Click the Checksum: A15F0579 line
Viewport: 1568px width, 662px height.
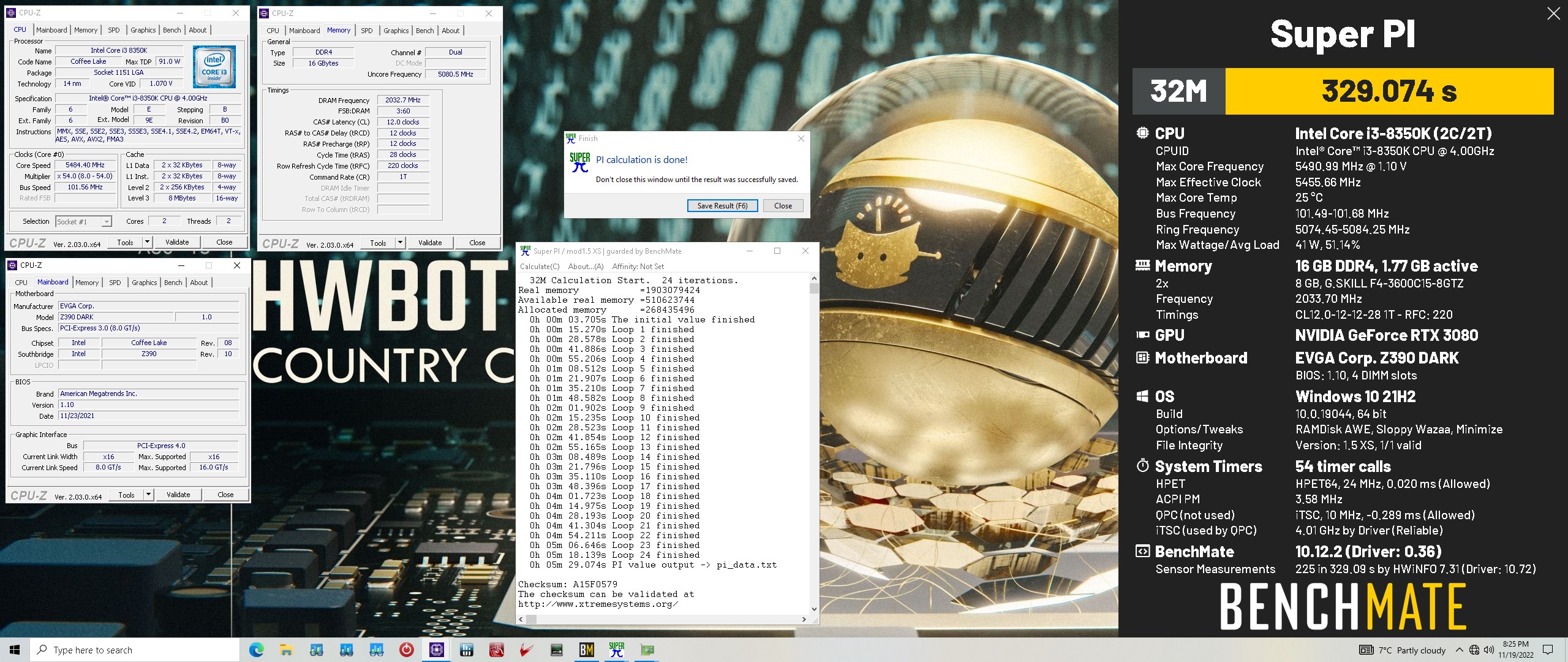click(x=568, y=584)
